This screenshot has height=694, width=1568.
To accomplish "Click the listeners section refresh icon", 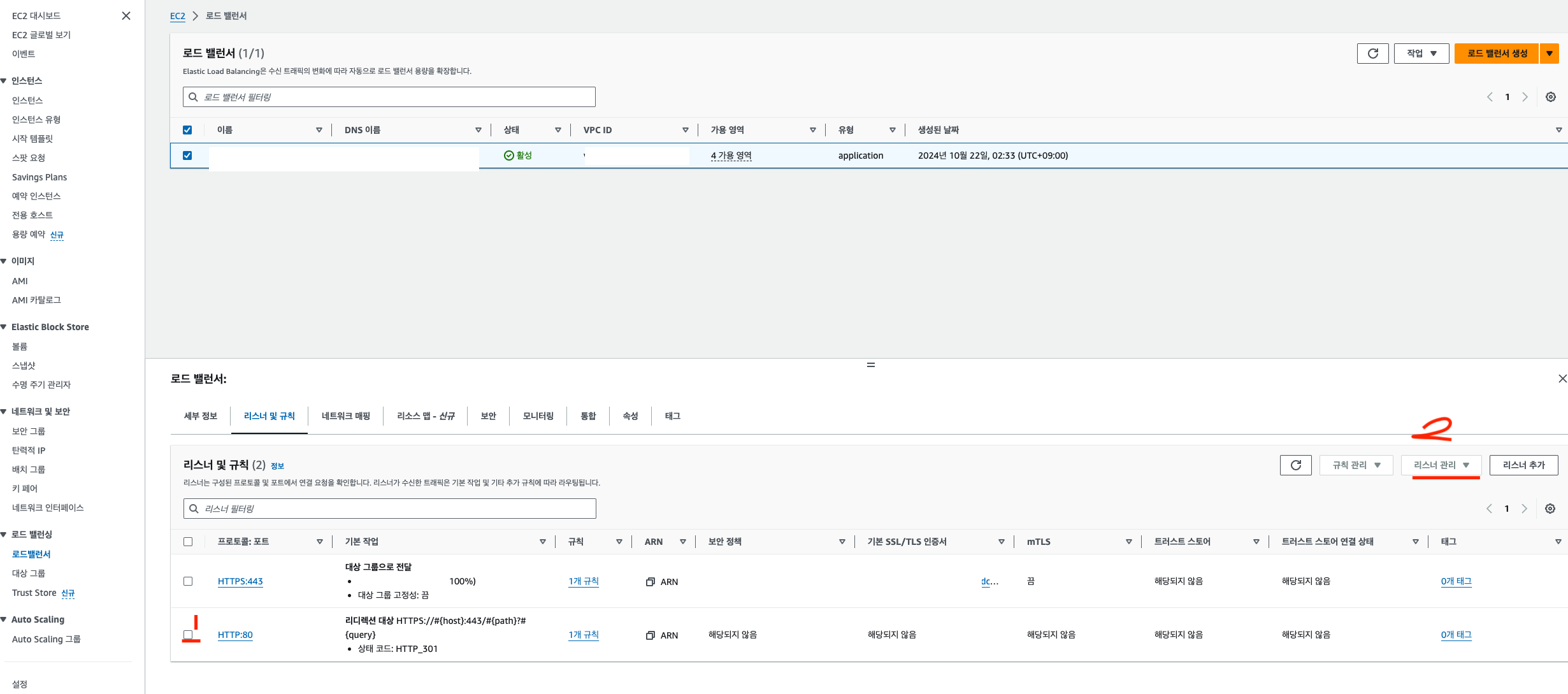I will click(1295, 465).
